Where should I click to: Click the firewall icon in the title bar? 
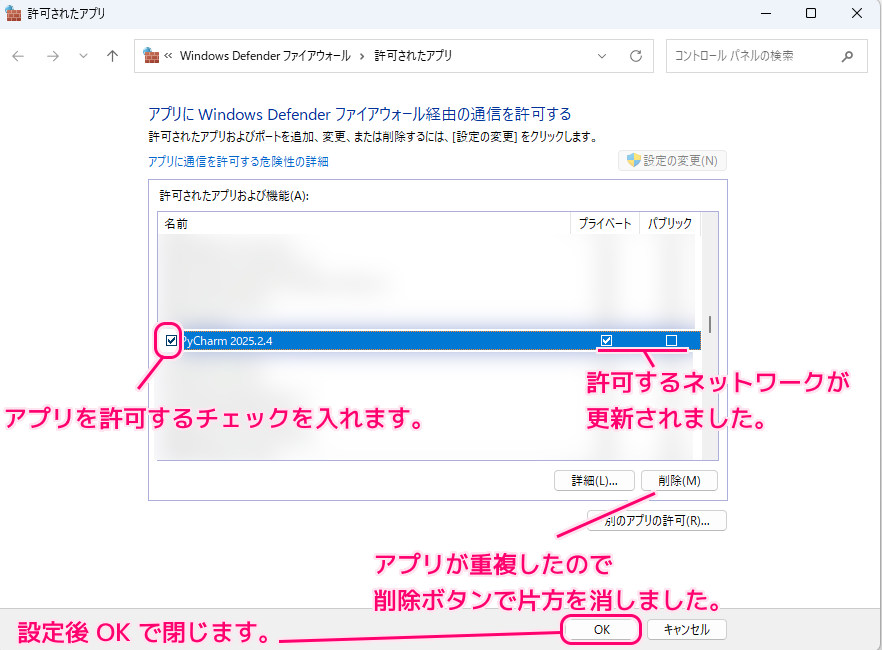(12, 12)
